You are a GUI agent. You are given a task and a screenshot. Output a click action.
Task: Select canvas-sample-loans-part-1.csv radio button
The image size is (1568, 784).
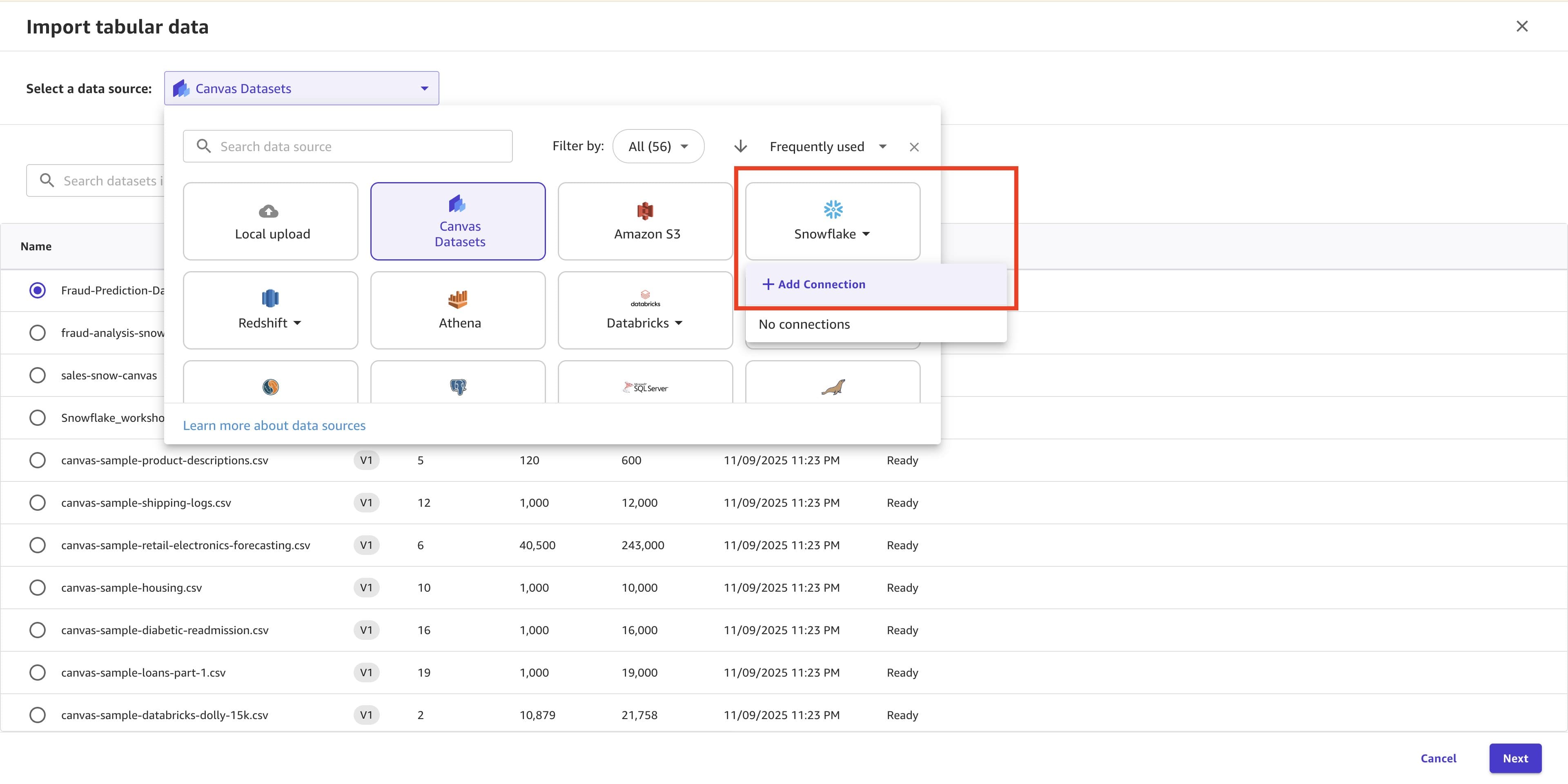[38, 673]
